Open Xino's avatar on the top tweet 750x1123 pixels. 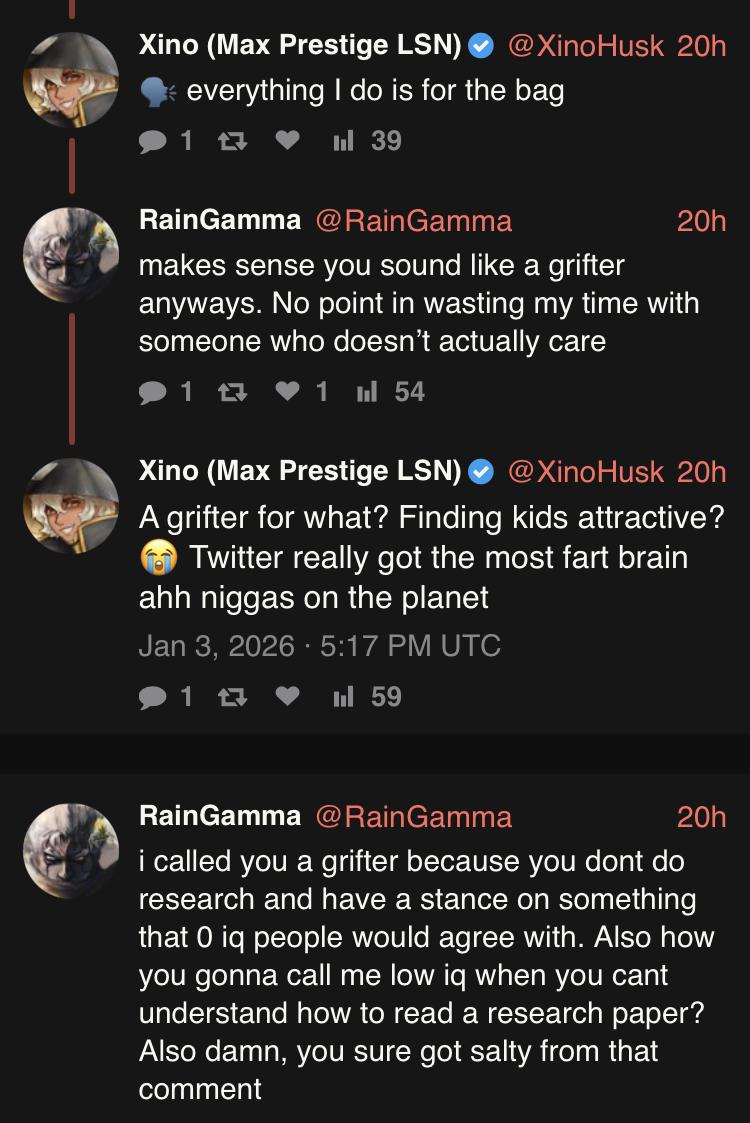pyautogui.click(x=72, y=81)
